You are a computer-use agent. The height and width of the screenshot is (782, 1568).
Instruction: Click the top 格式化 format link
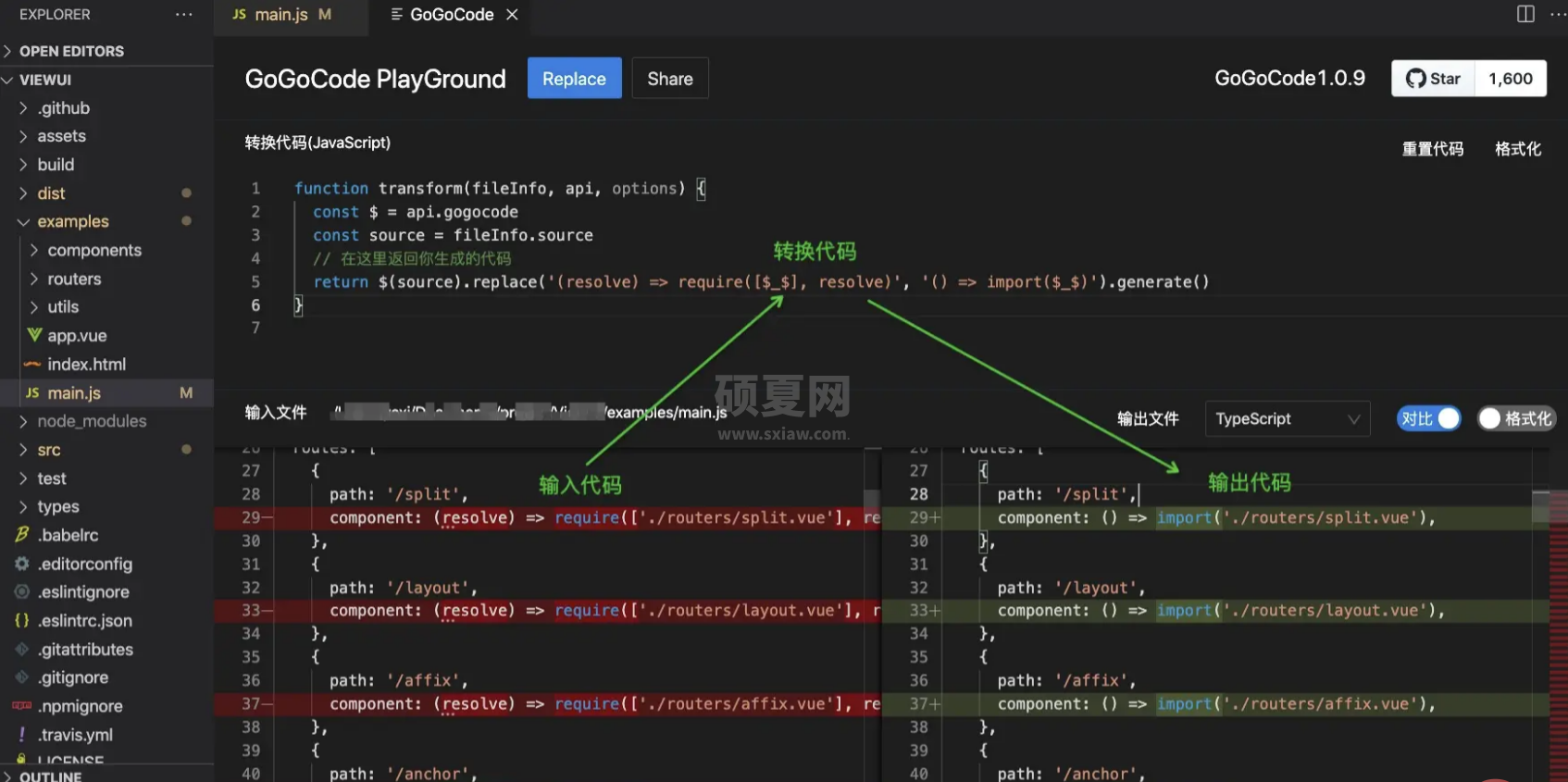coord(1518,149)
